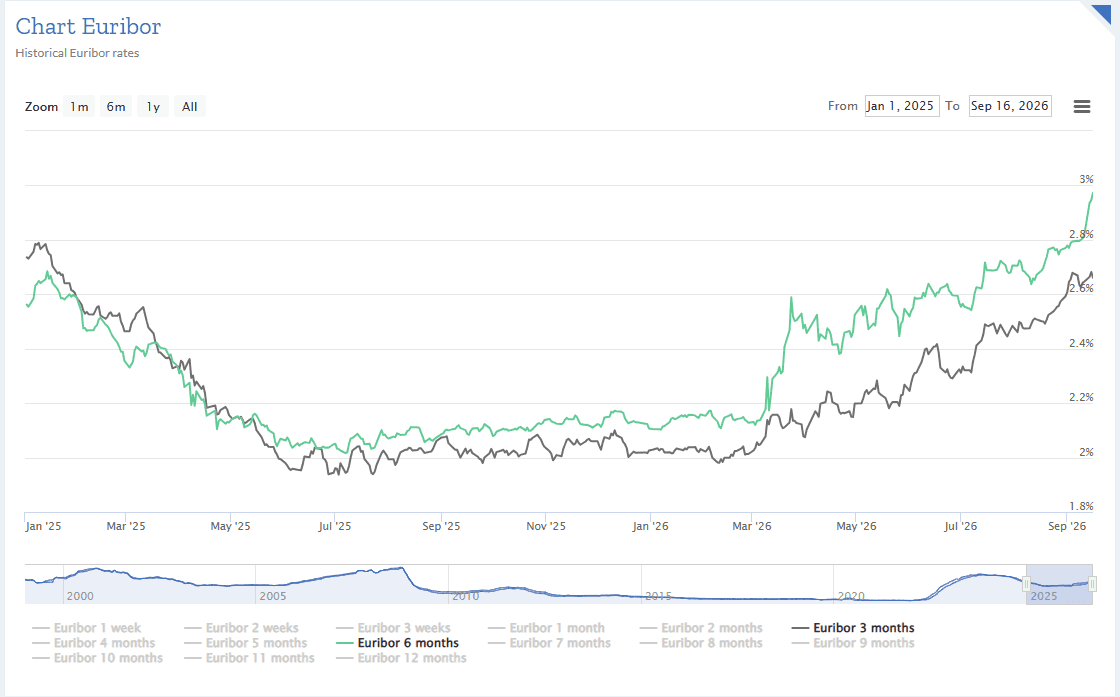The height and width of the screenshot is (697, 1120).
Task: Hide the Euribor 3 months series
Action: click(853, 628)
